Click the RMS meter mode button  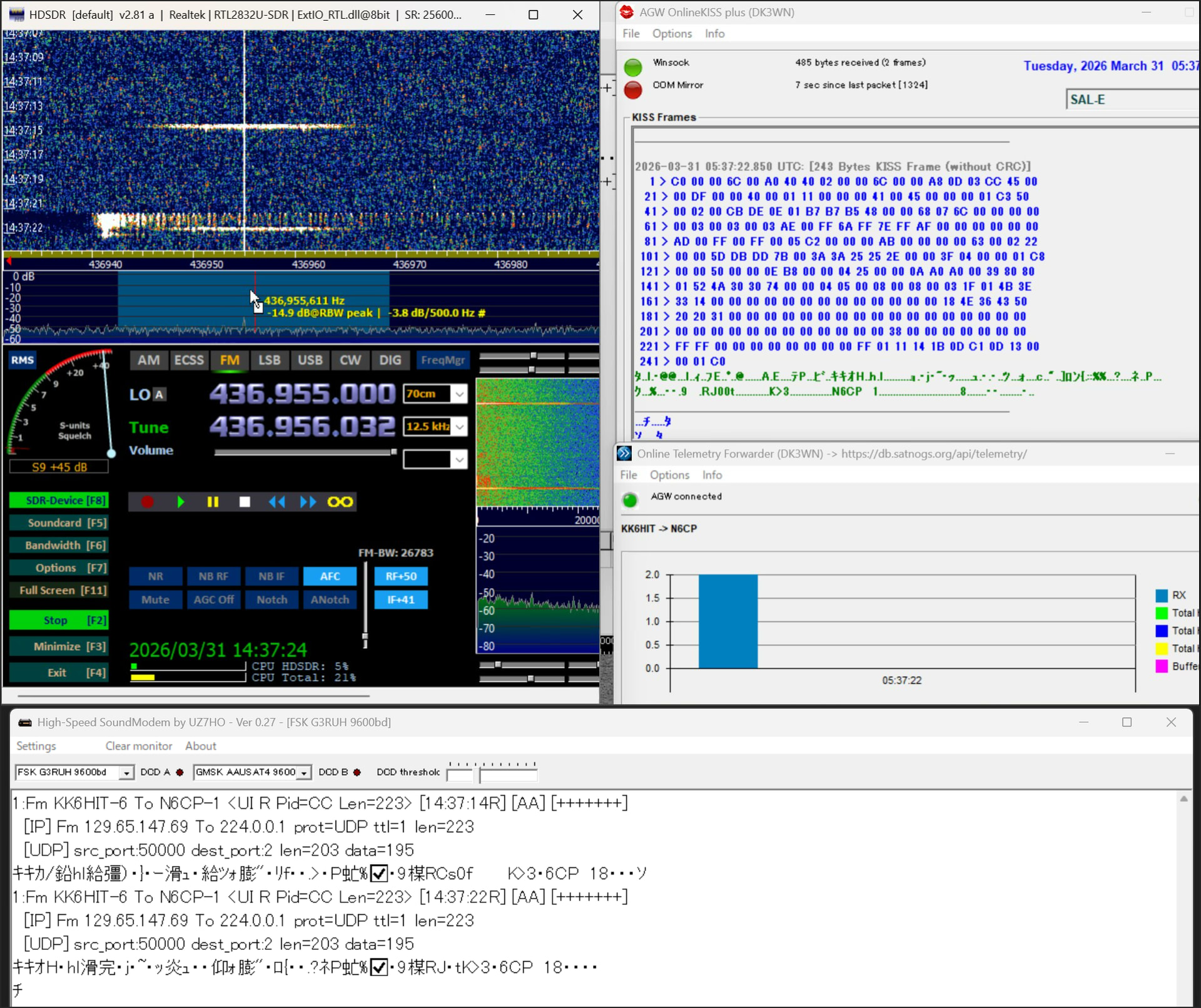[23, 360]
